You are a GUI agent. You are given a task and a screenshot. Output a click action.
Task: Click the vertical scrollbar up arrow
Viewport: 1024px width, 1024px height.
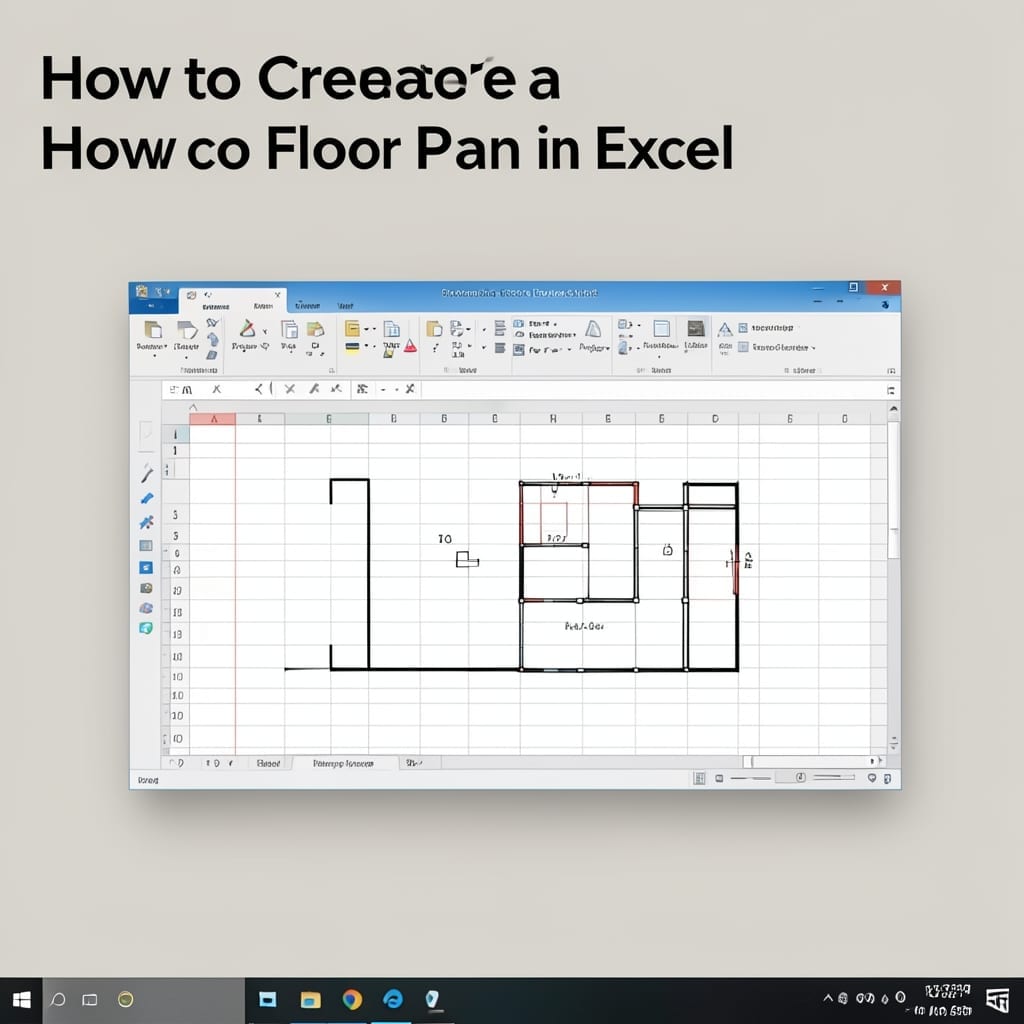tap(893, 409)
